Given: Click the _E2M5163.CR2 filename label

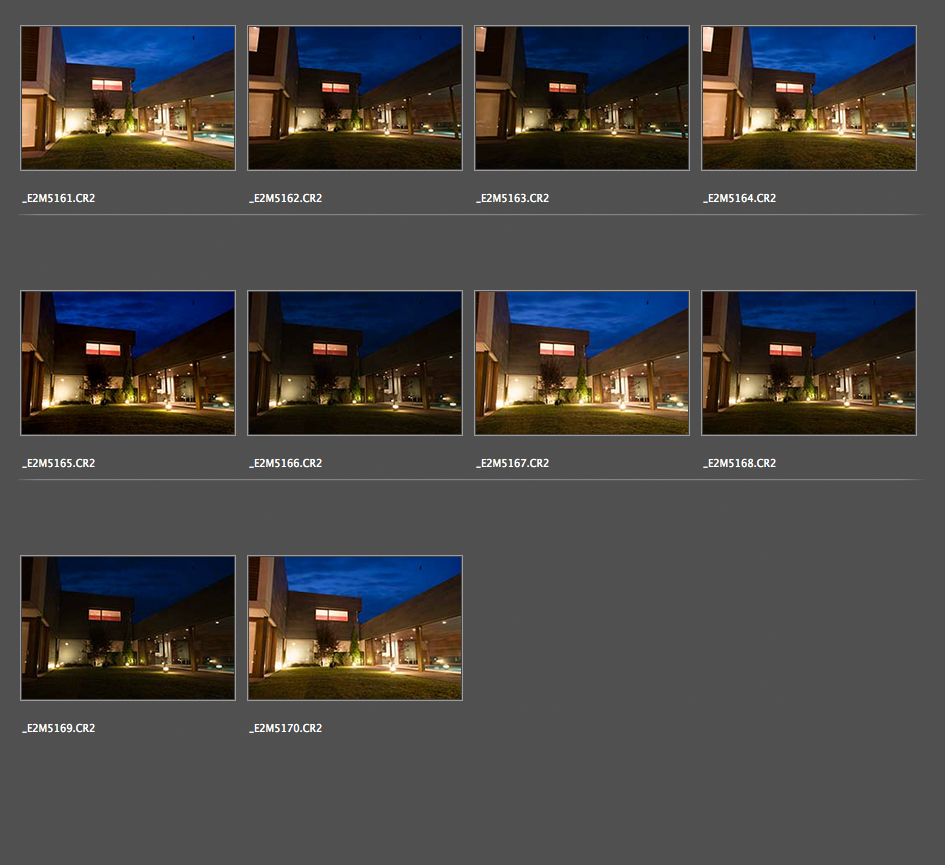Looking at the screenshot, I should coord(513,199).
